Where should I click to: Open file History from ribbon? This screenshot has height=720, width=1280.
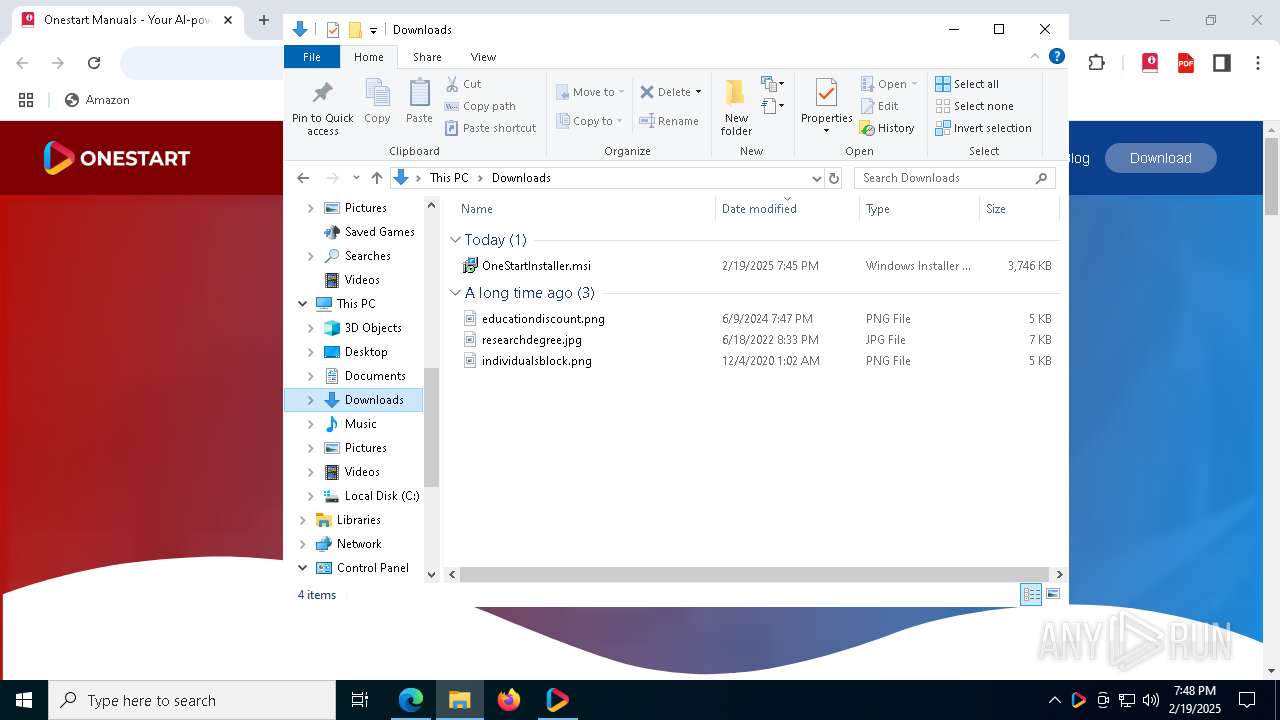(888, 128)
